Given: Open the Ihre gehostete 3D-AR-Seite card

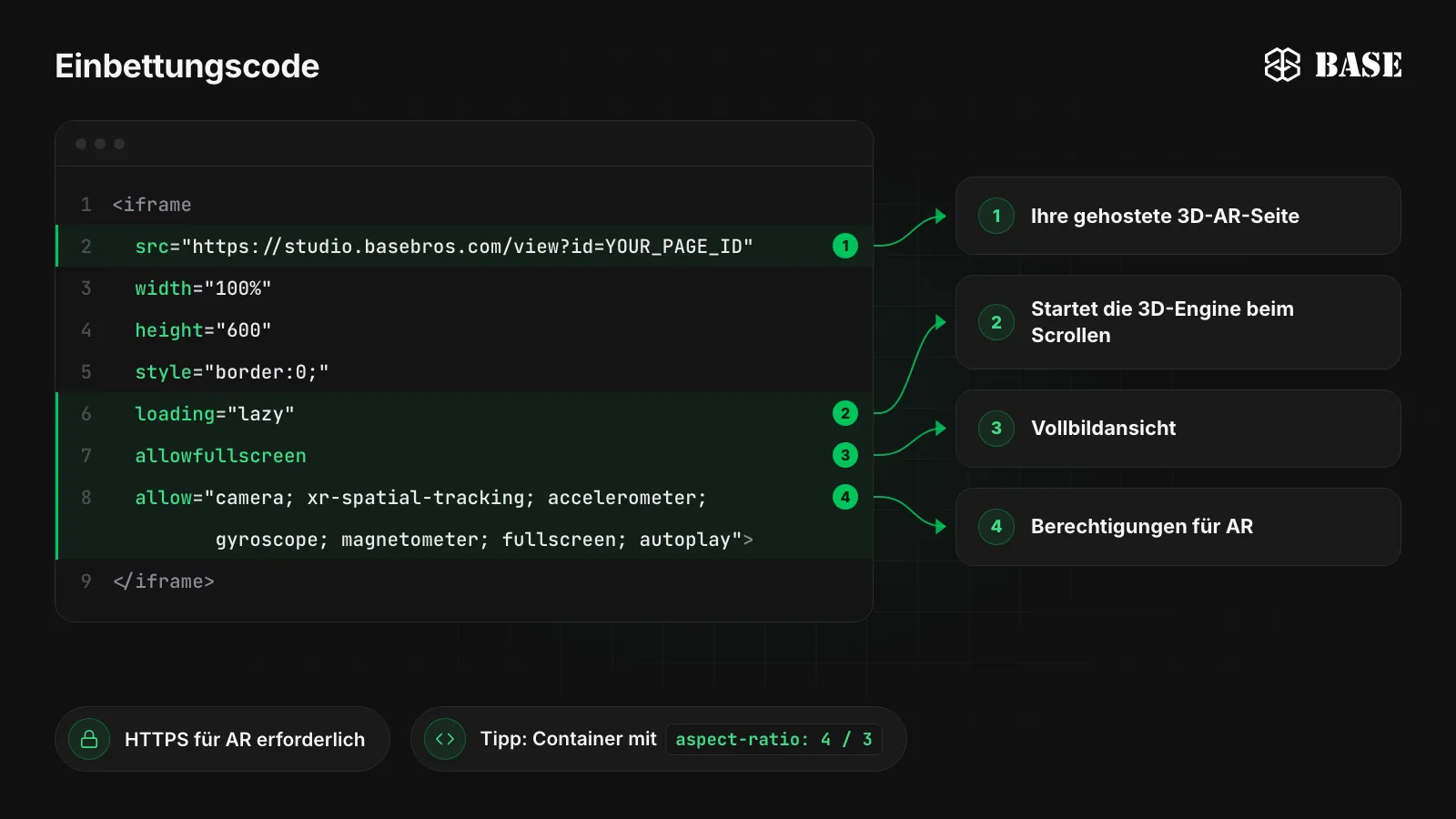Looking at the screenshot, I should pos(1178,216).
